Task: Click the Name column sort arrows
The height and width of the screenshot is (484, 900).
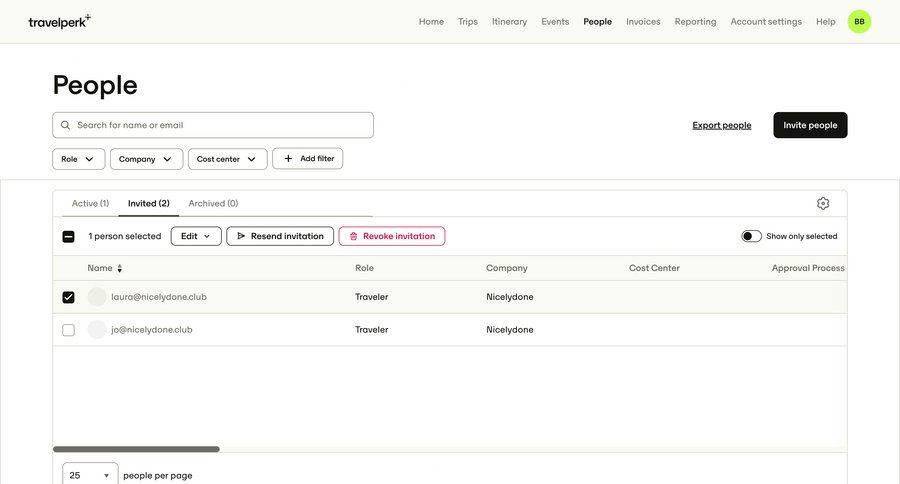Action: [x=120, y=268]
